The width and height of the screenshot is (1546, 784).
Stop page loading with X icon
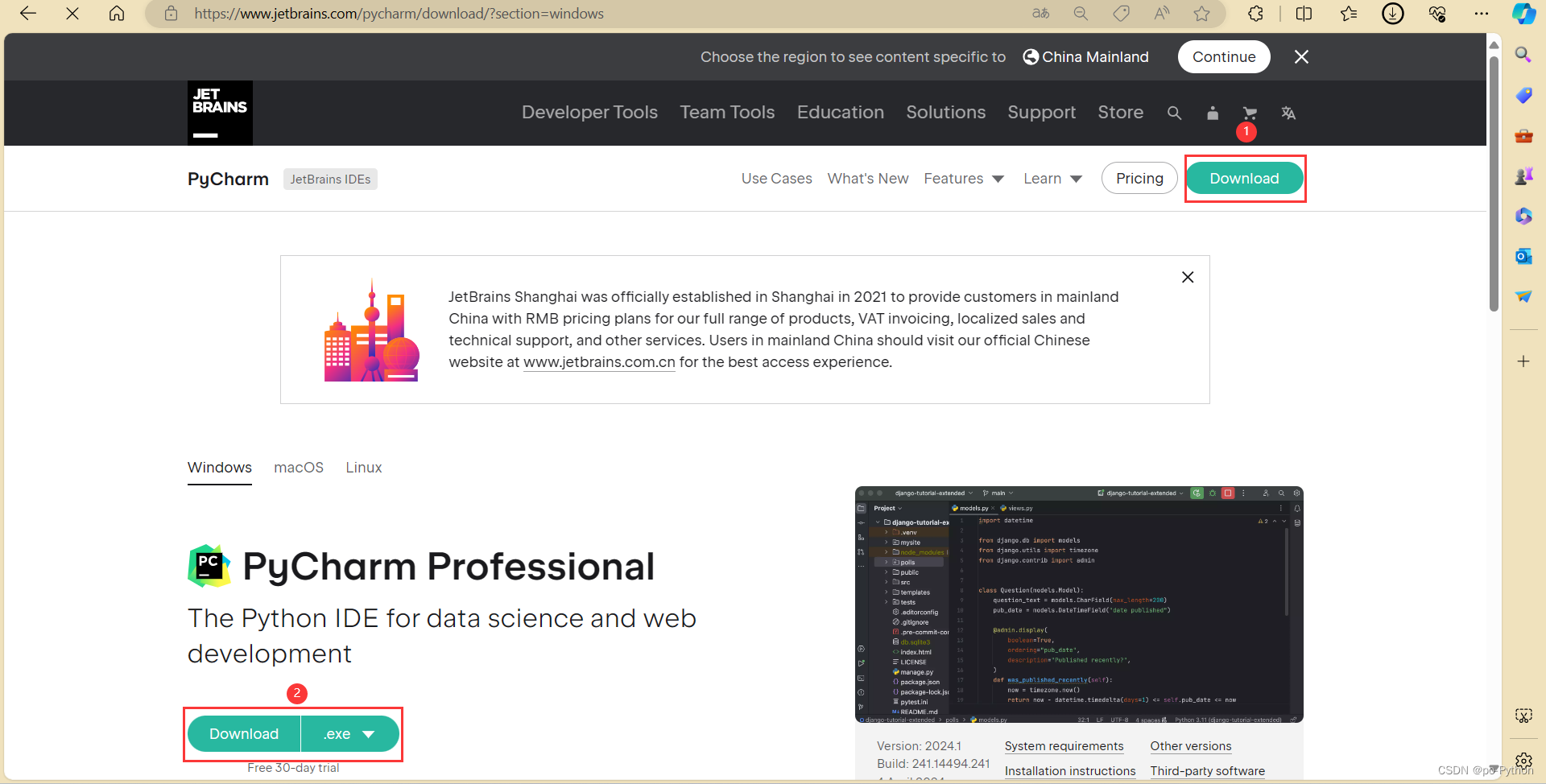(72, 14)
